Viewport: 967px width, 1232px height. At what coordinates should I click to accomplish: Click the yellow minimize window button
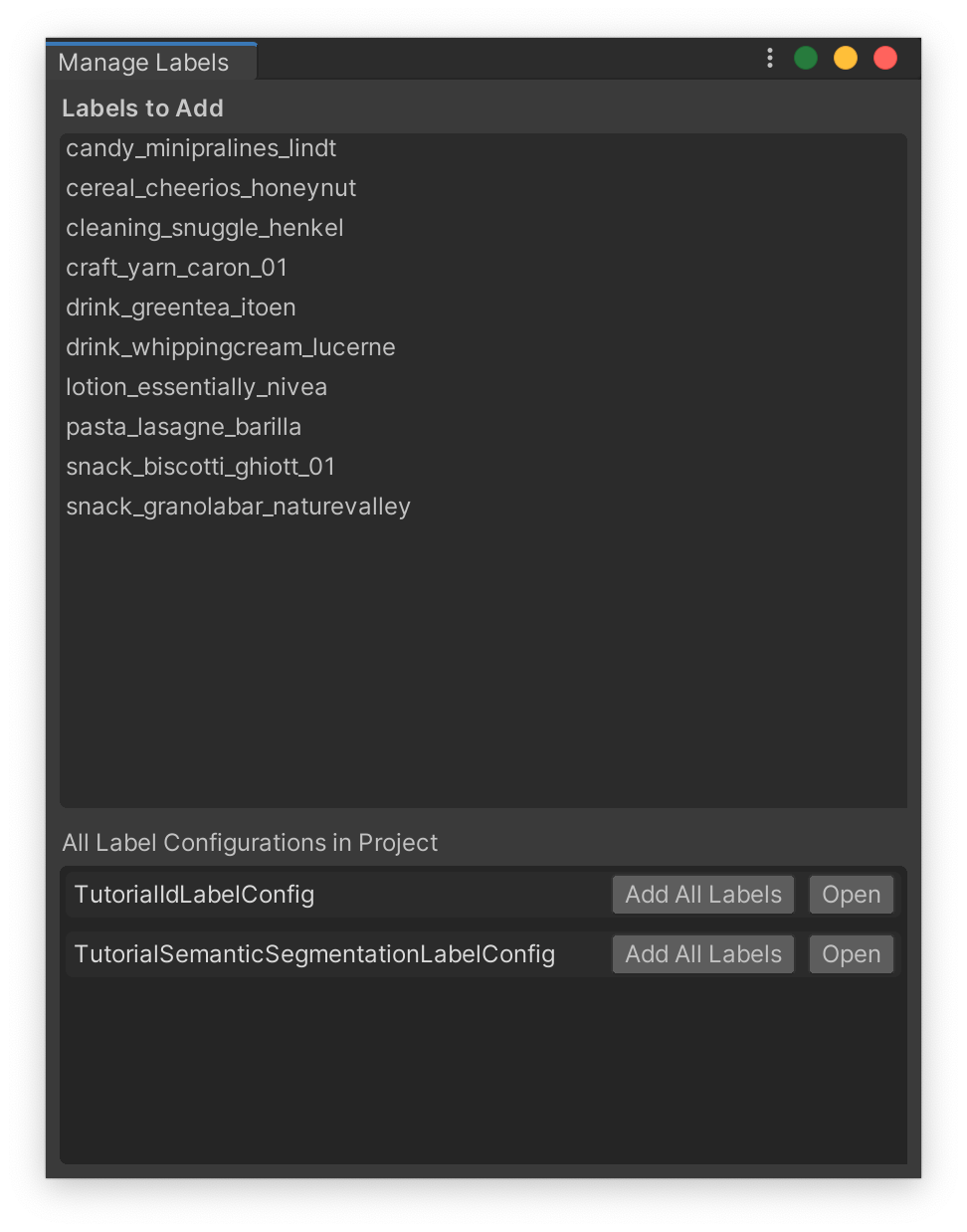coord(846,59)
